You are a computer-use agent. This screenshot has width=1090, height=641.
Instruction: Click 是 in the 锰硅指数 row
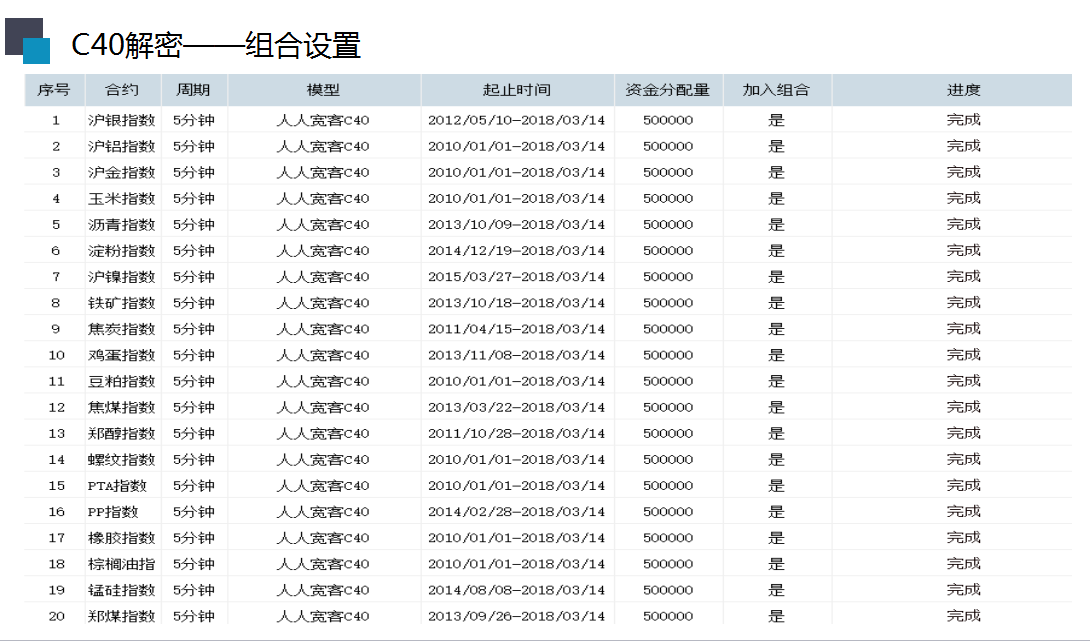(x=776, y=590)
